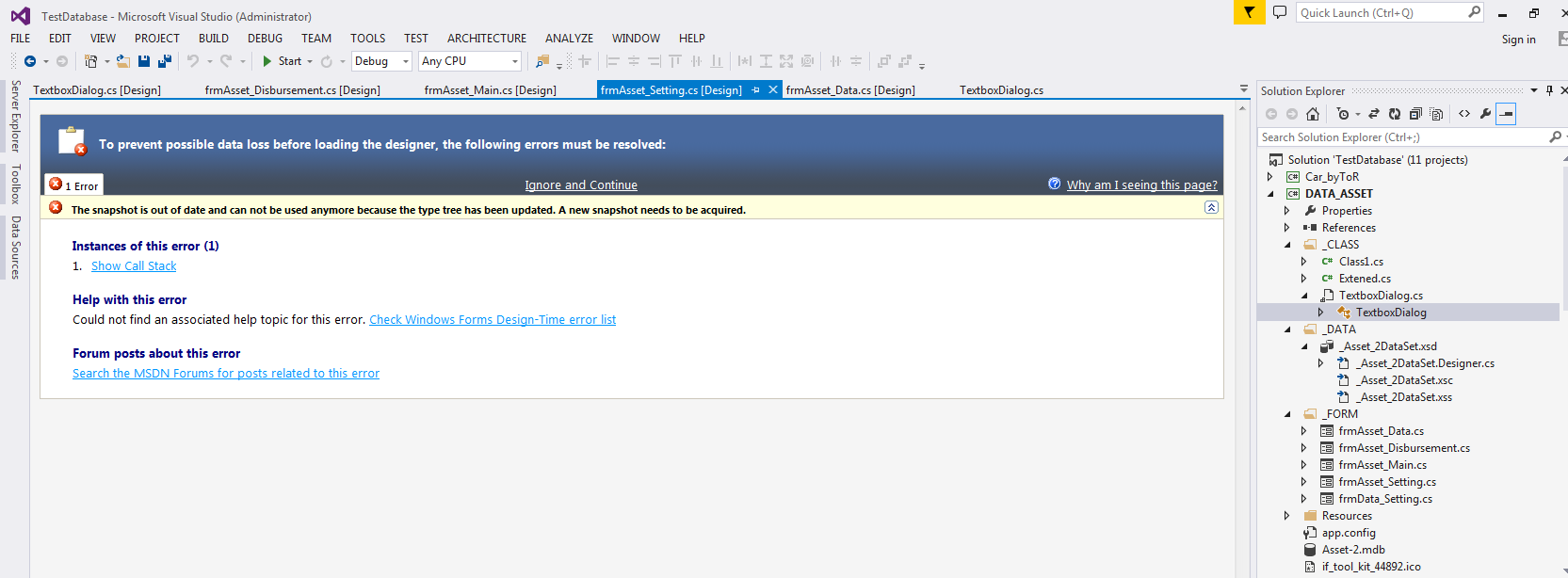
Task: Toggle Show All Files in Solution Explorer
Action: (x=1436, y=114)
